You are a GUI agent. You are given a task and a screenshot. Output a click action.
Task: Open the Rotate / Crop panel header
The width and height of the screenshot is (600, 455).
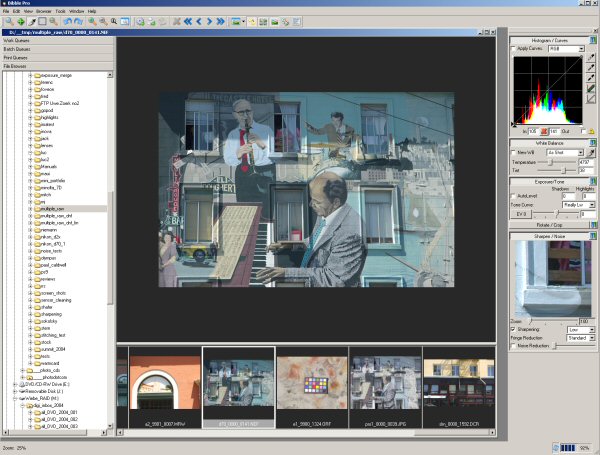549,225
